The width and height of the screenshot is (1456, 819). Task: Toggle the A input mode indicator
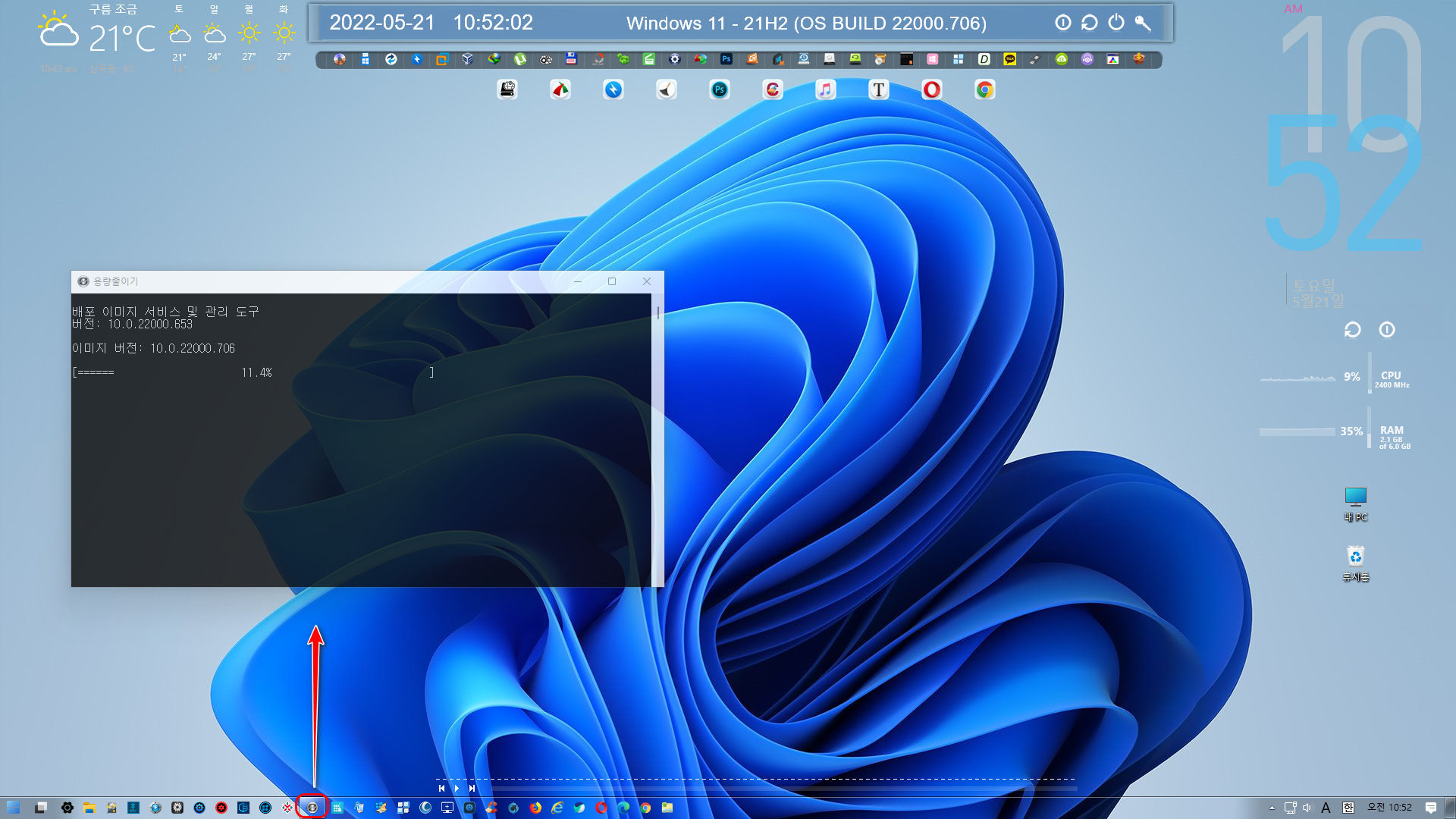[1326, 808]
